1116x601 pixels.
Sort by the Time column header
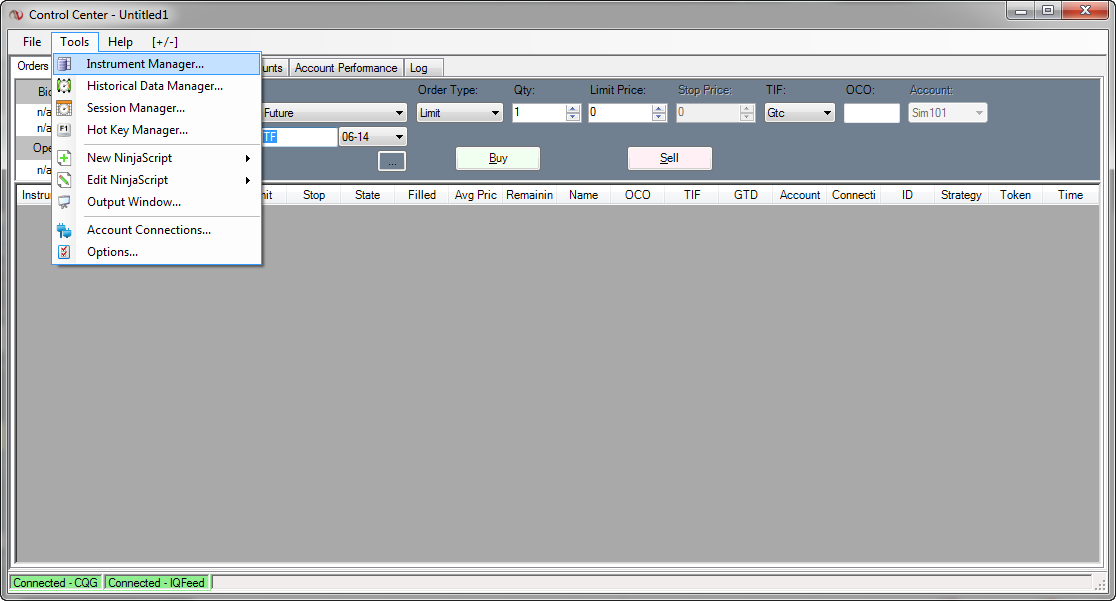coord(1070,195)
